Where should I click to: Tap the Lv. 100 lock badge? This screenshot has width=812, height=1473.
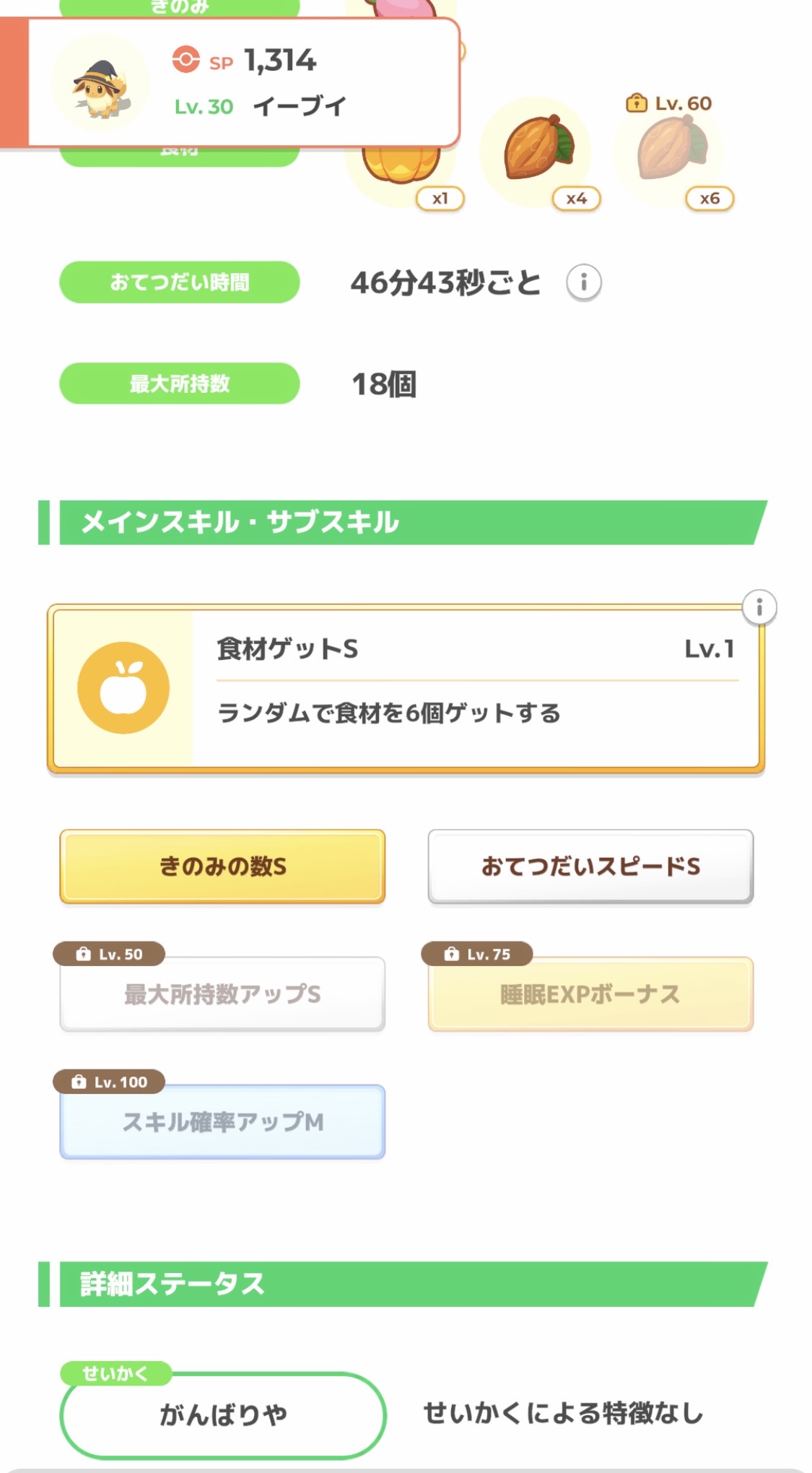click(110, 1082)
